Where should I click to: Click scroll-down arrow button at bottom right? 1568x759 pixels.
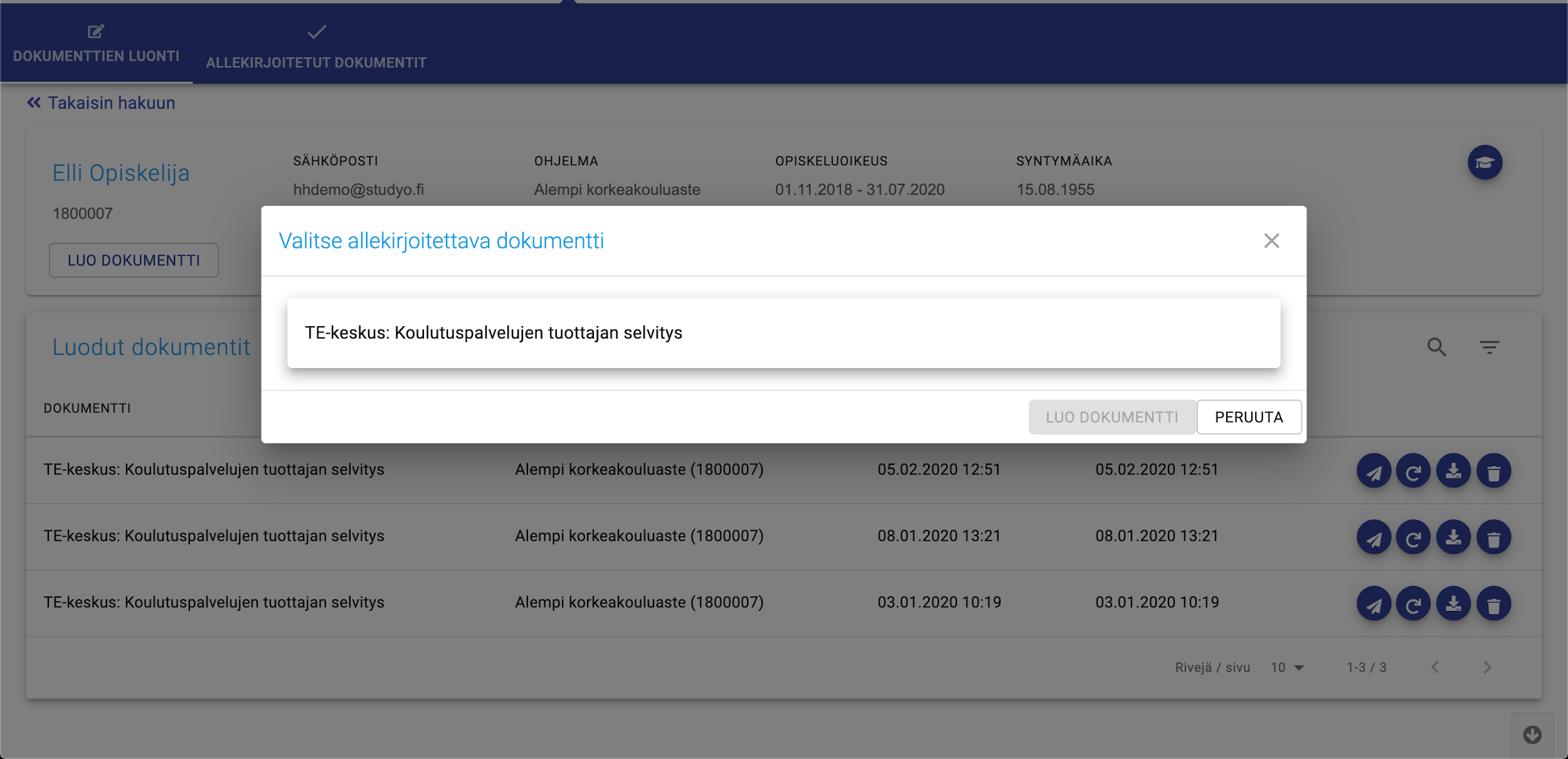1532,735
